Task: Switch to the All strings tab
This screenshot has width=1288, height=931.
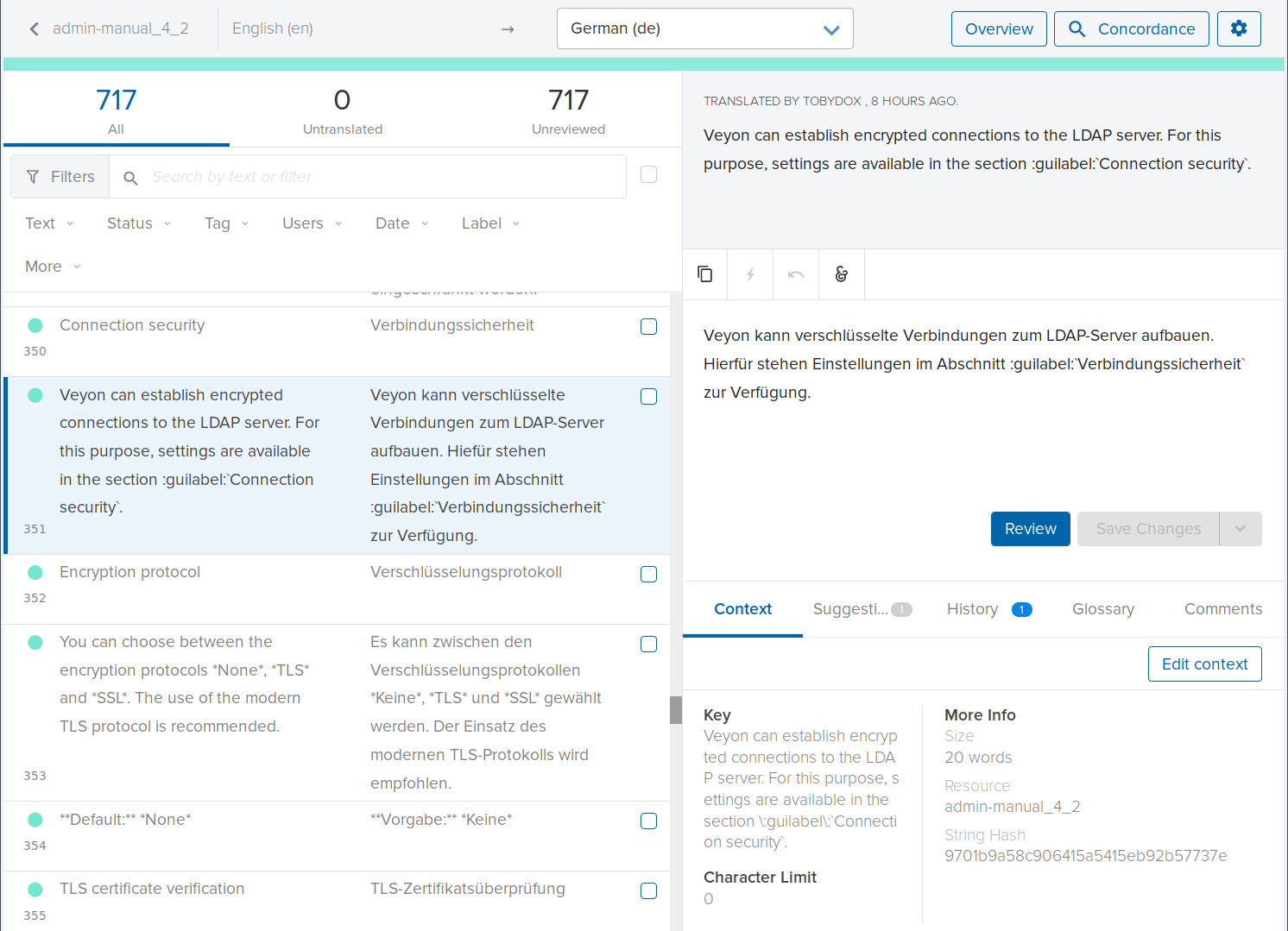Action: (x=117, y=110)
